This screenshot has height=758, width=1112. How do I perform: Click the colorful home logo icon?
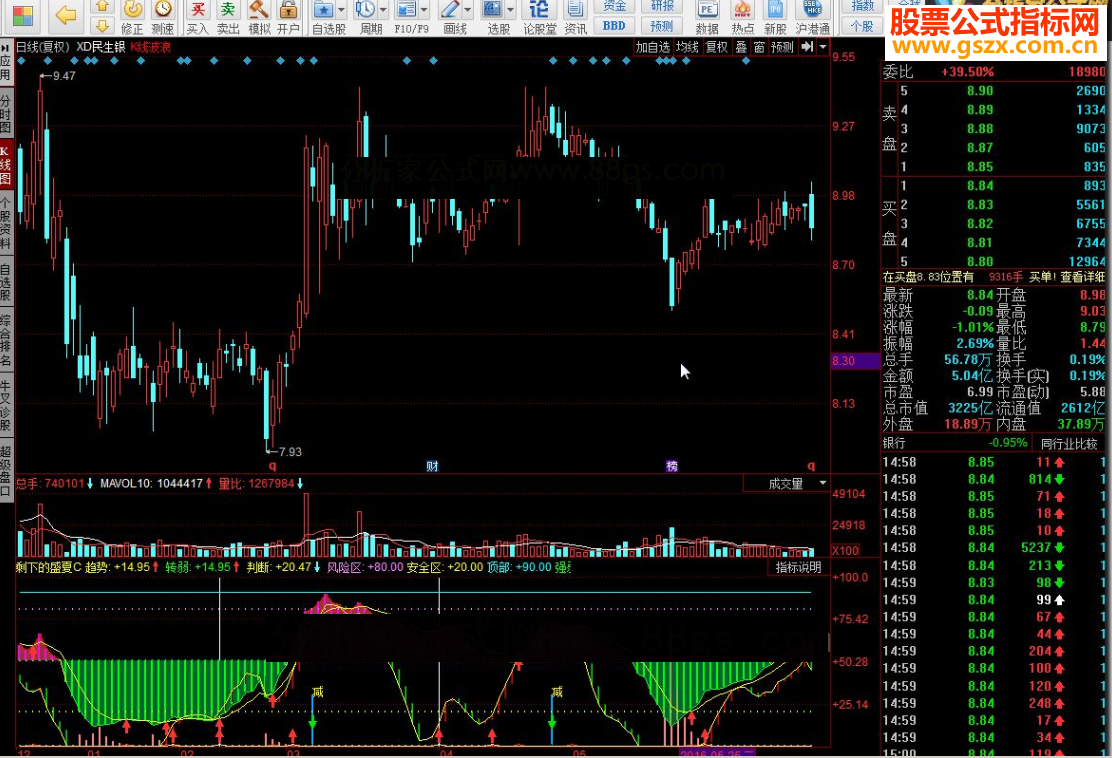(x=22, y=16)
